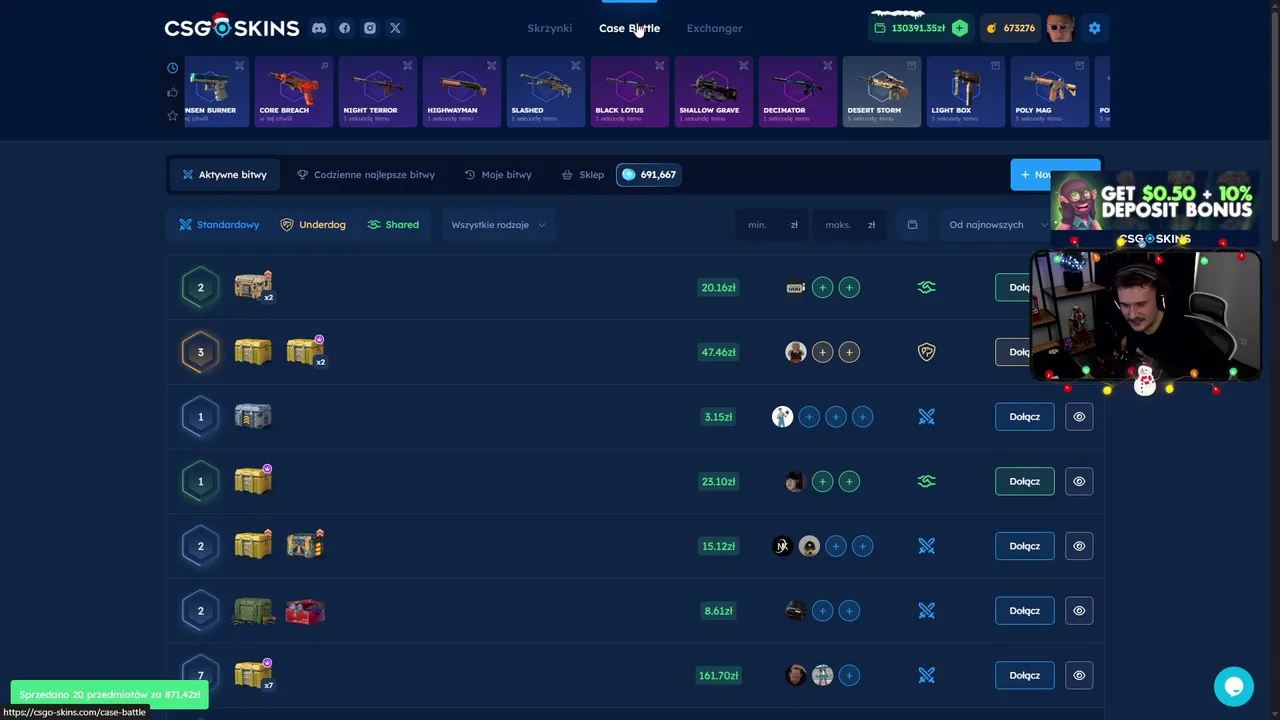Open the SHALLOW GRAVE drop card
1280x720 pixels.
coord(714,92)
